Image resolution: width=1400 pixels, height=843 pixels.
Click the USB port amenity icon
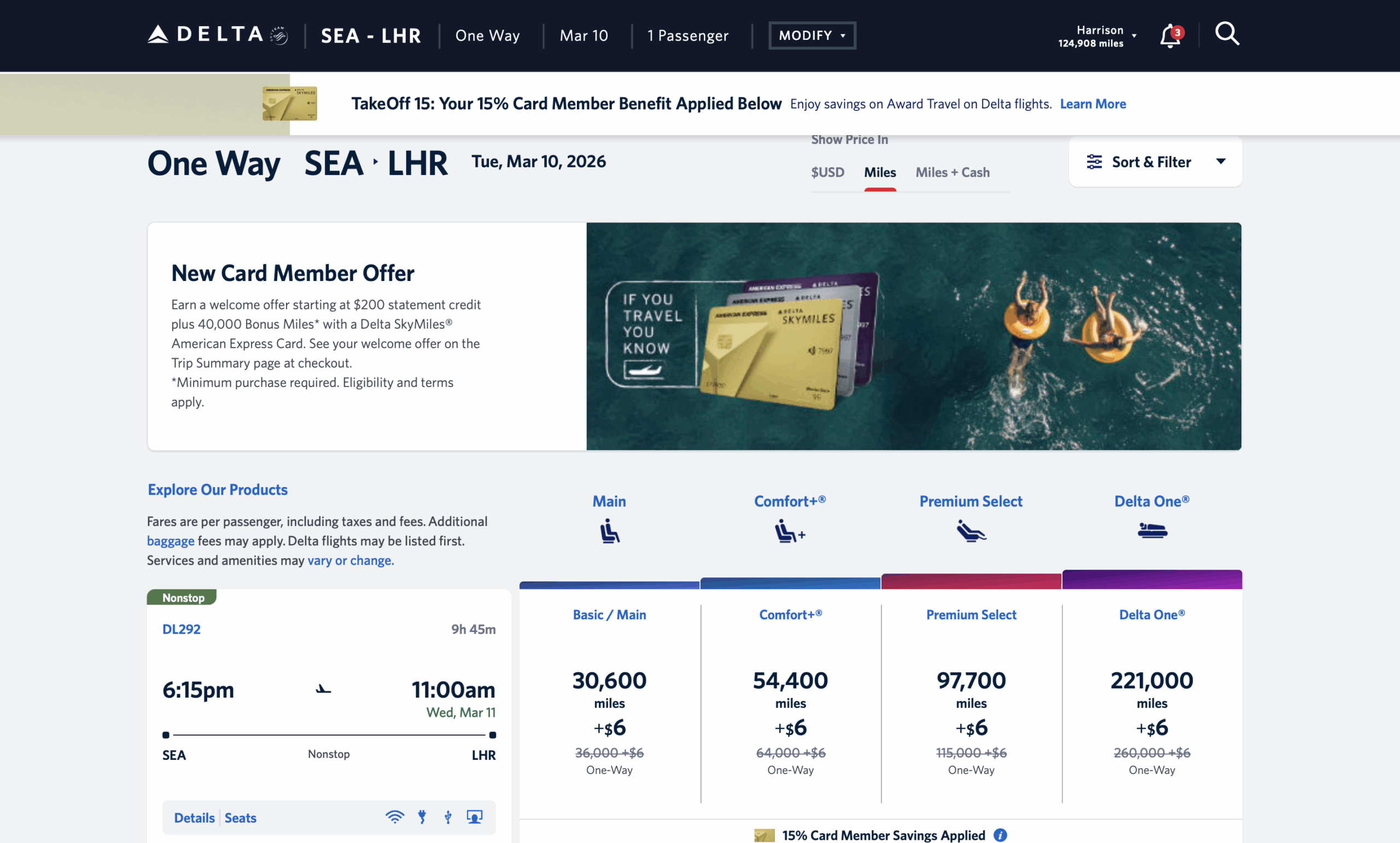coord(448,817)
